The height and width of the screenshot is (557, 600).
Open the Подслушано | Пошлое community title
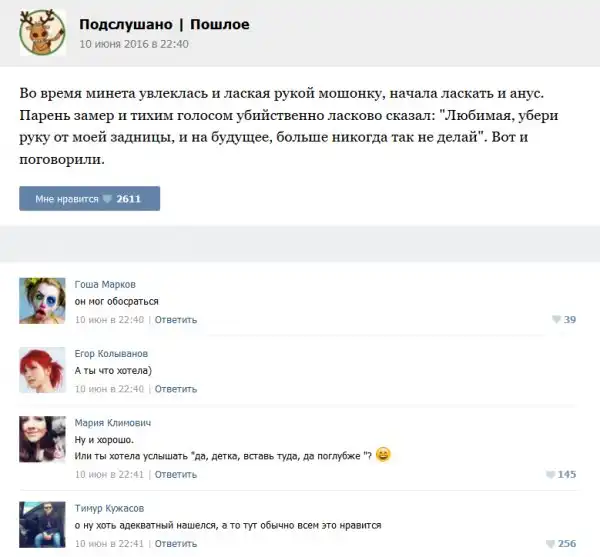(x=164, y=24)
